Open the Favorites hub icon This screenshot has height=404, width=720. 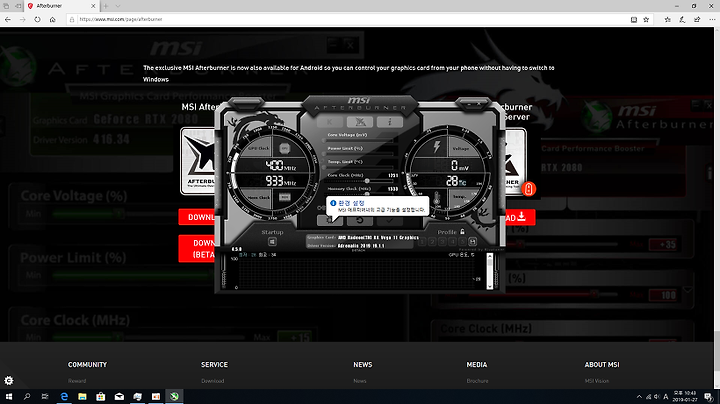tap(668, 19)
